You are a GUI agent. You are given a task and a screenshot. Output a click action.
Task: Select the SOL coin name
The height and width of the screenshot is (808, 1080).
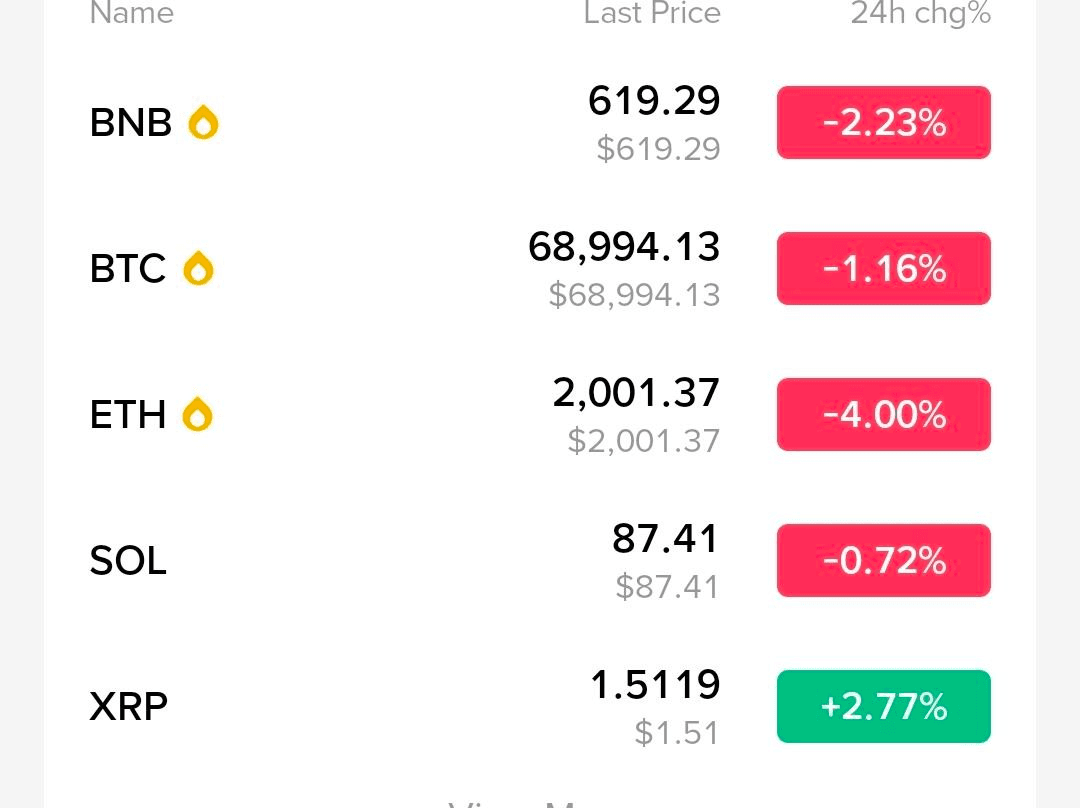128,561
